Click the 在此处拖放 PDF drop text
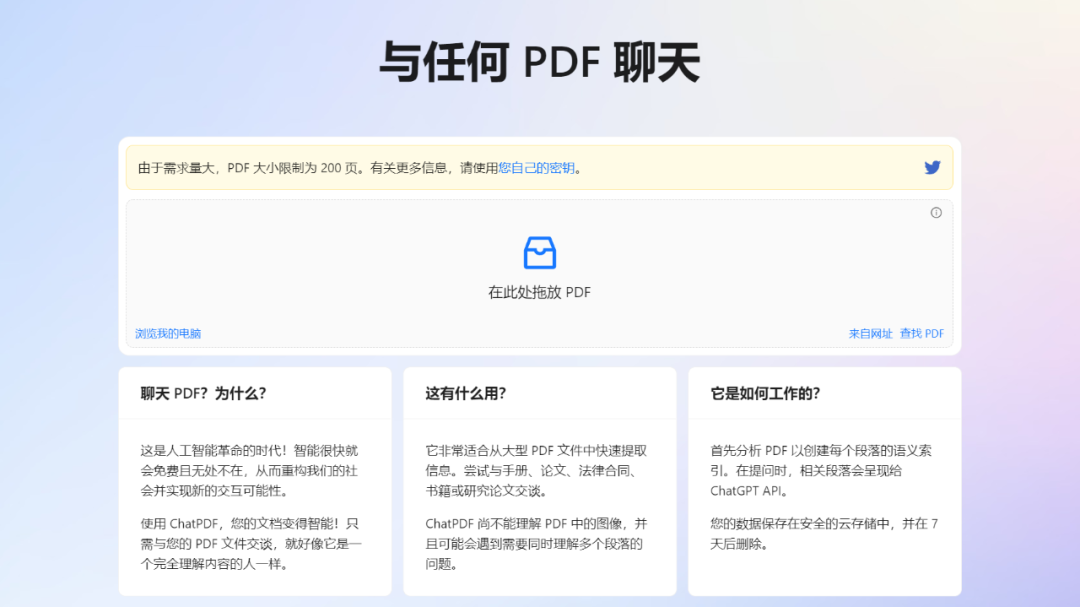1080x607 pixels. click(x=539, y=292)
